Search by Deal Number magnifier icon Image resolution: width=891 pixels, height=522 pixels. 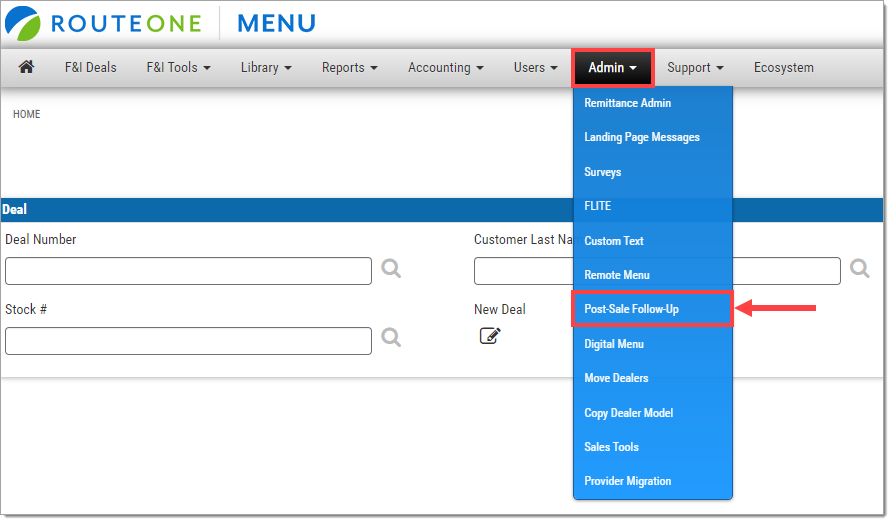(391, 268)
